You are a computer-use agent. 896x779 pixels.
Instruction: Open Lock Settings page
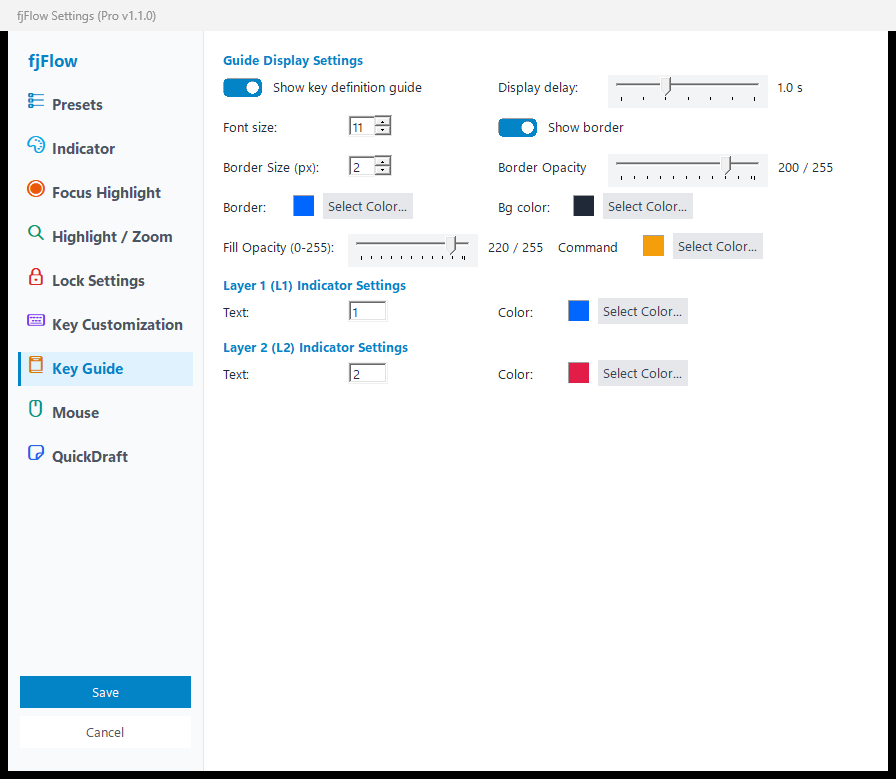coord(106,281)
